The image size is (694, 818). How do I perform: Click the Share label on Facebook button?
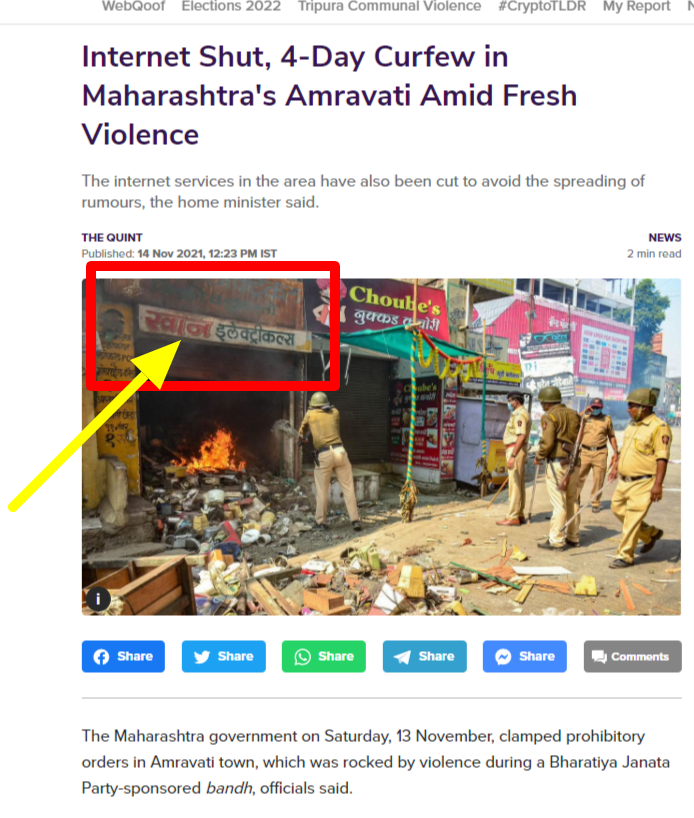[x=135, y=657]
